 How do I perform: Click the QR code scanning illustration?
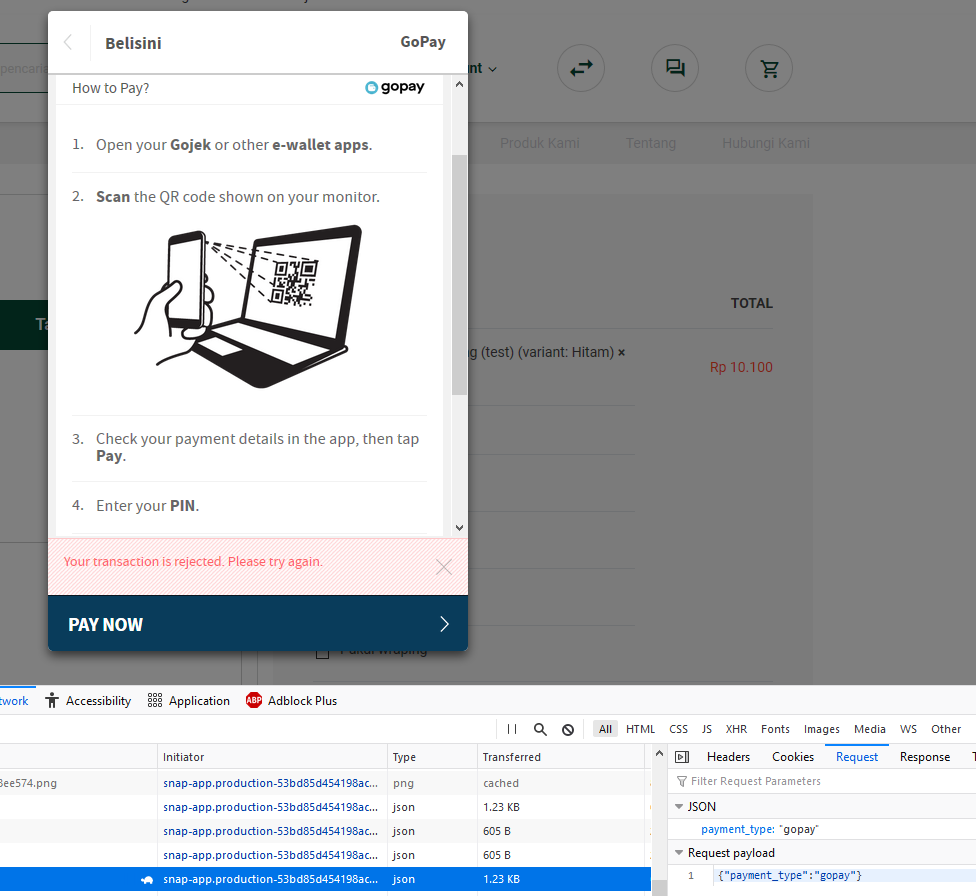pyautogui.click(x=248, y=306)
